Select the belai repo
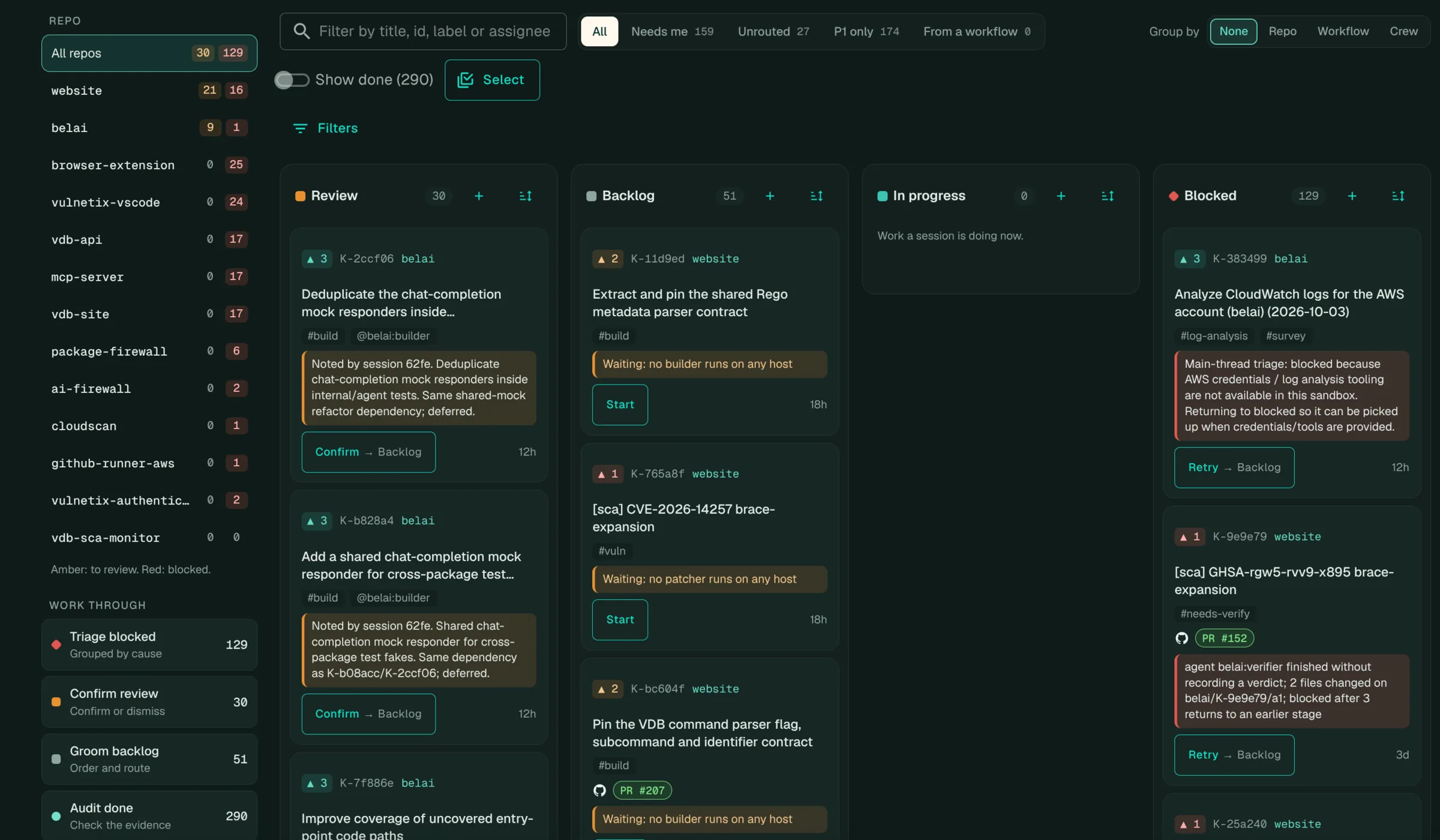The width and height of the screenshot is (1440, 840). click(149, 128)
